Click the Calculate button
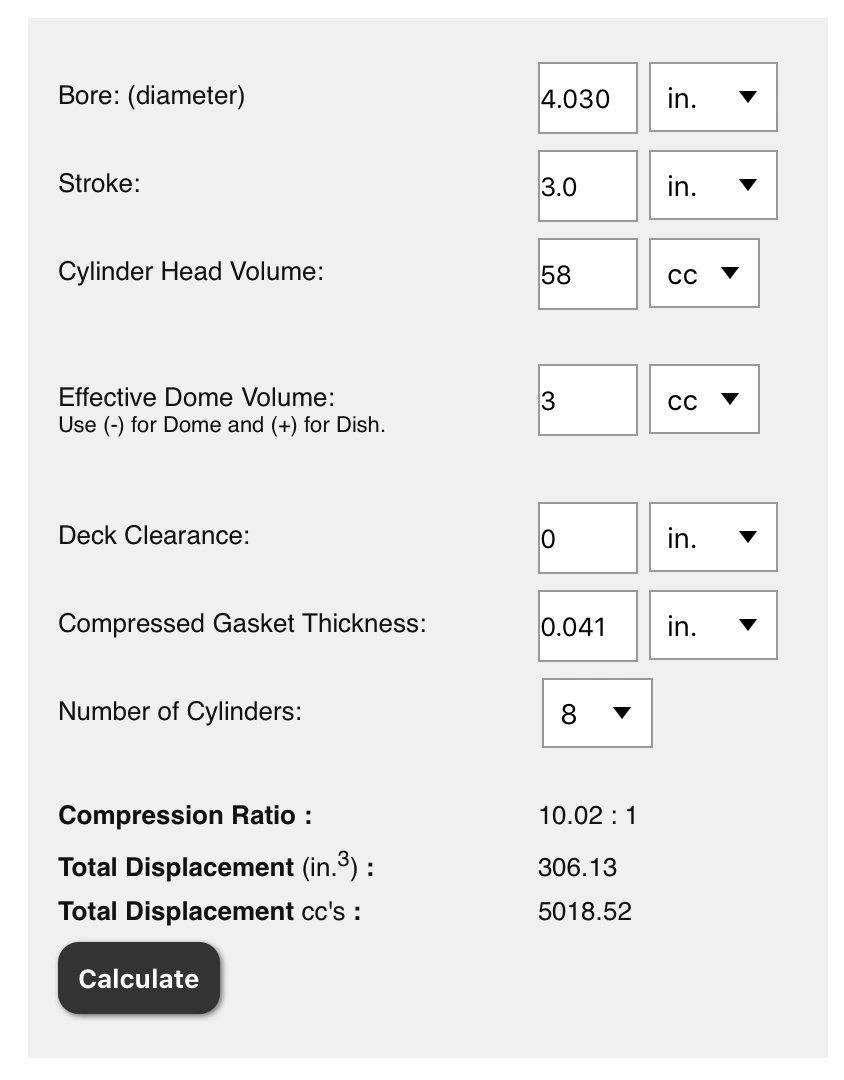Screen dimensions: 844x1080 point(139,979)
